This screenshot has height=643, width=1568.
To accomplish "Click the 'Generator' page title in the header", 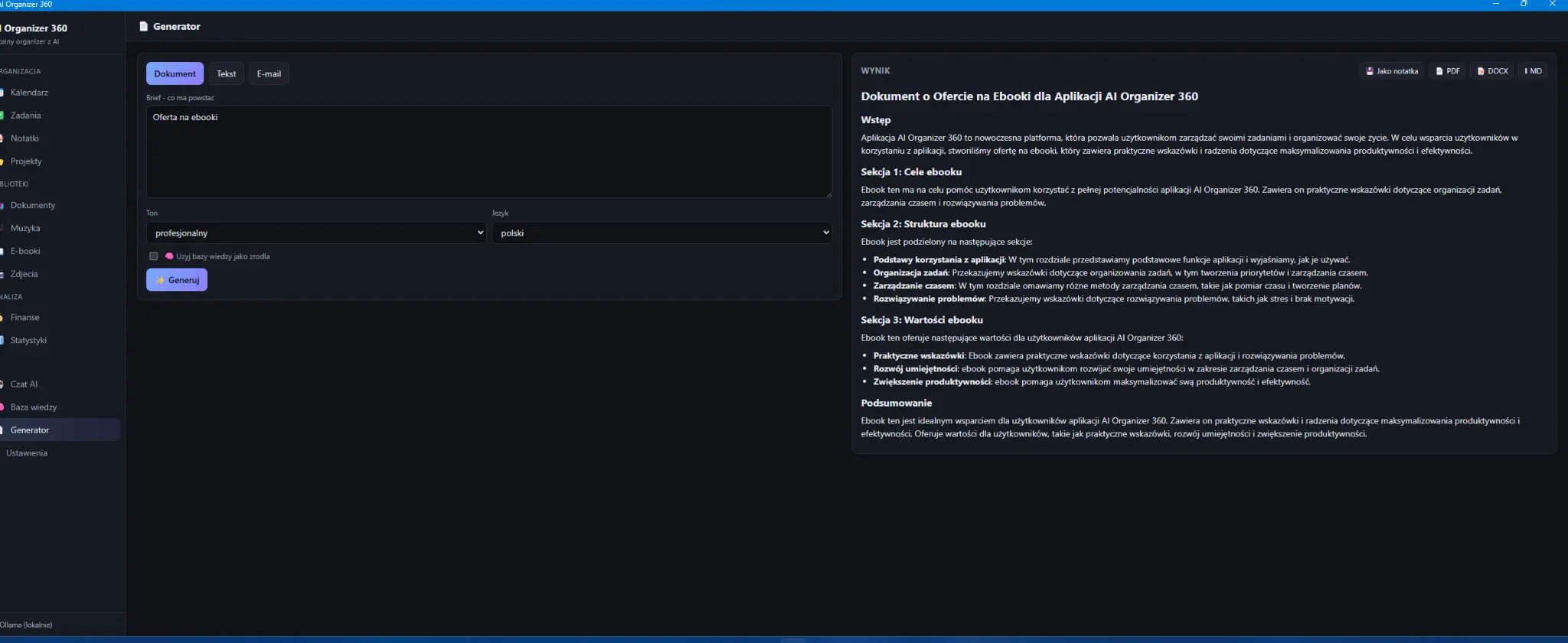I will (176, 26).
